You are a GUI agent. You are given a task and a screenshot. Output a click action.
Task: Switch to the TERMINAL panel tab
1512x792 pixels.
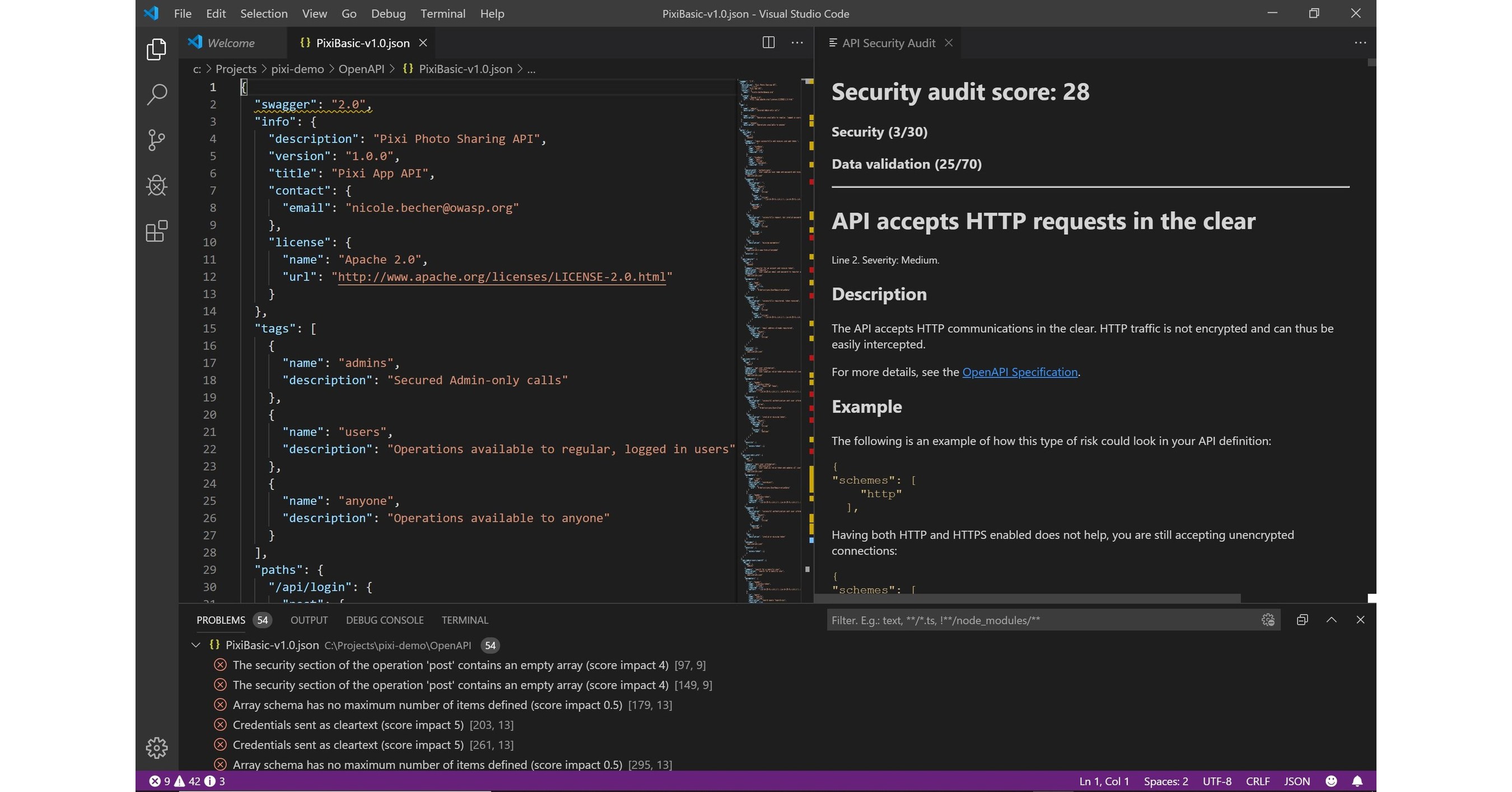[464, 620]
